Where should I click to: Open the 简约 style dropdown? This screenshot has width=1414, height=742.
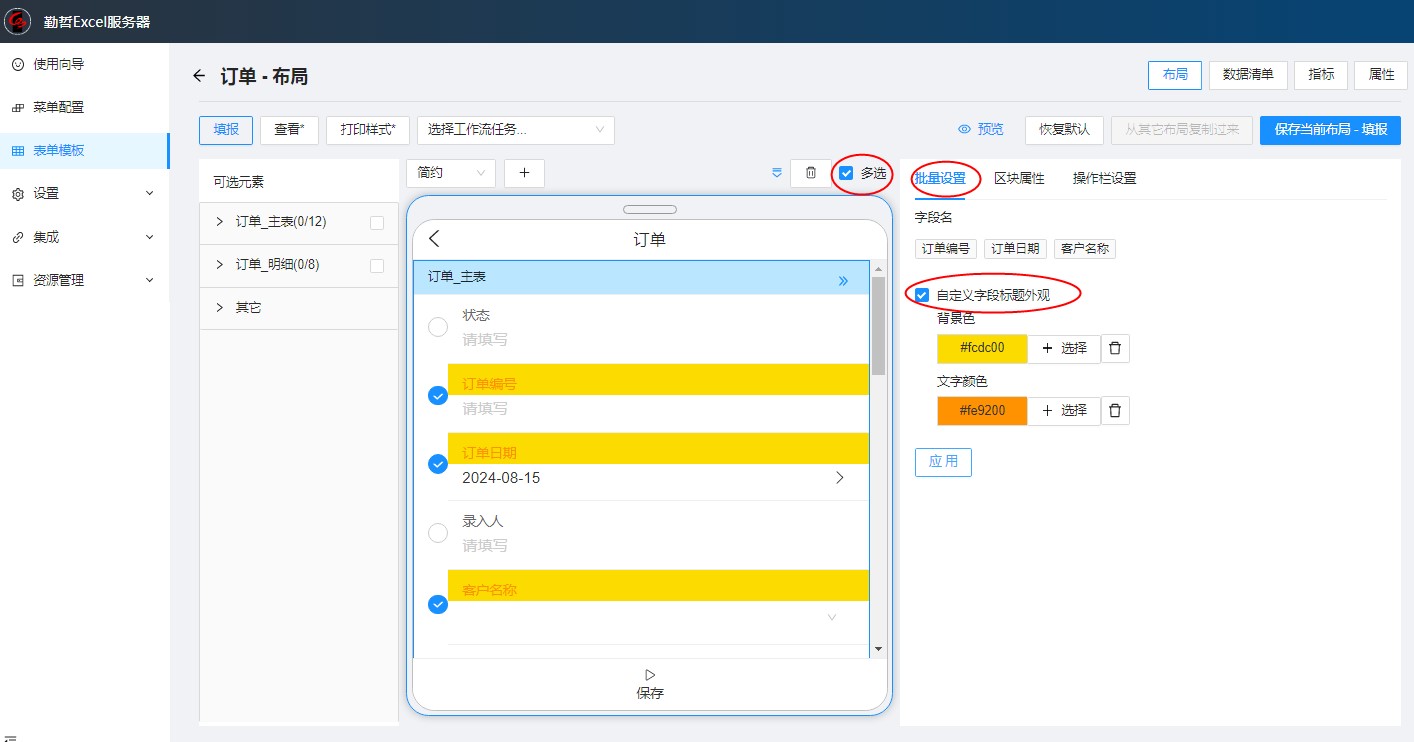[x=450, y=173]
